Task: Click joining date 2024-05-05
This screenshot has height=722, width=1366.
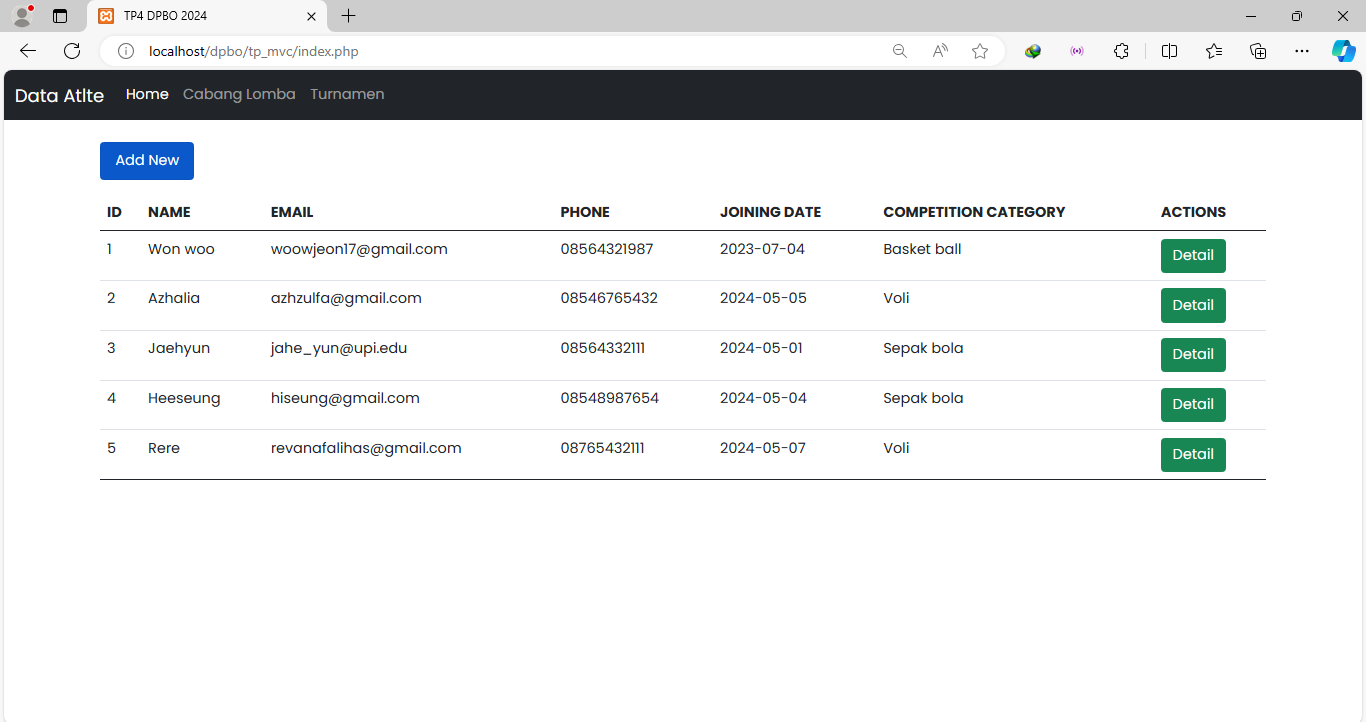Action: coord(763,298)
